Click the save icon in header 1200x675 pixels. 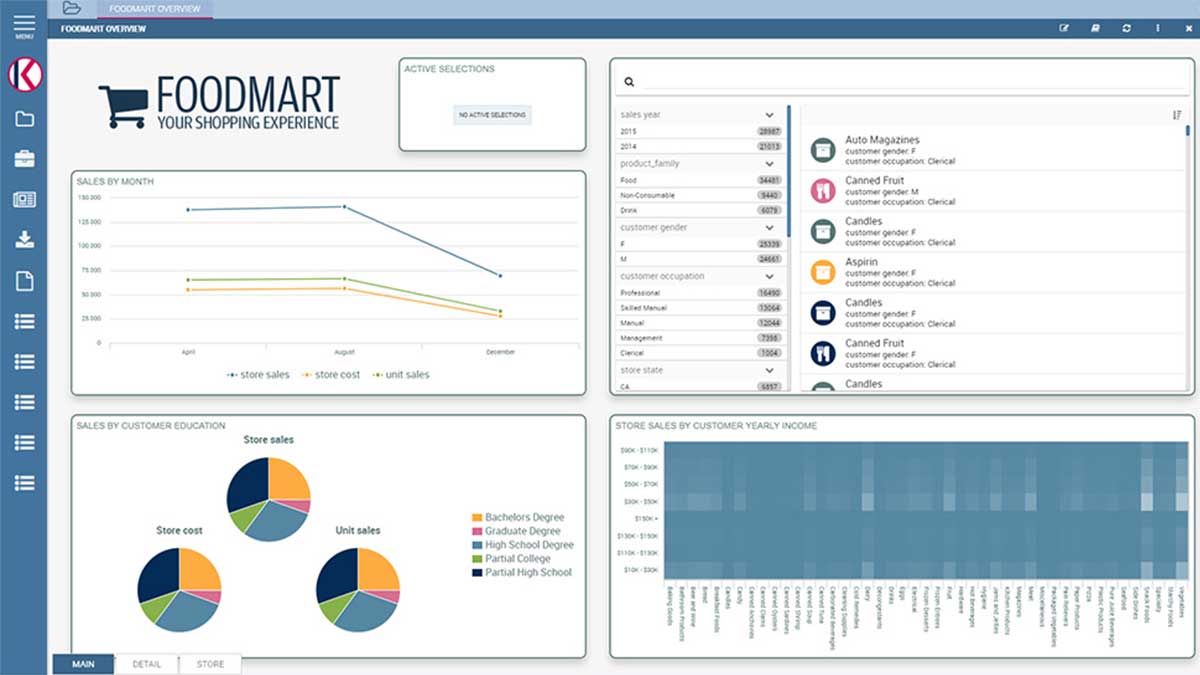(x=1096, y=29)
